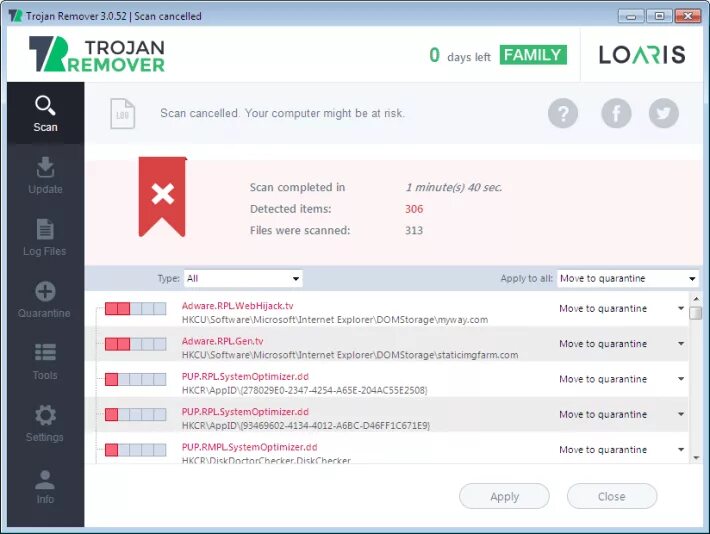Open the Type filter dropdown
The image size is (710, 534).
(243, 278)
